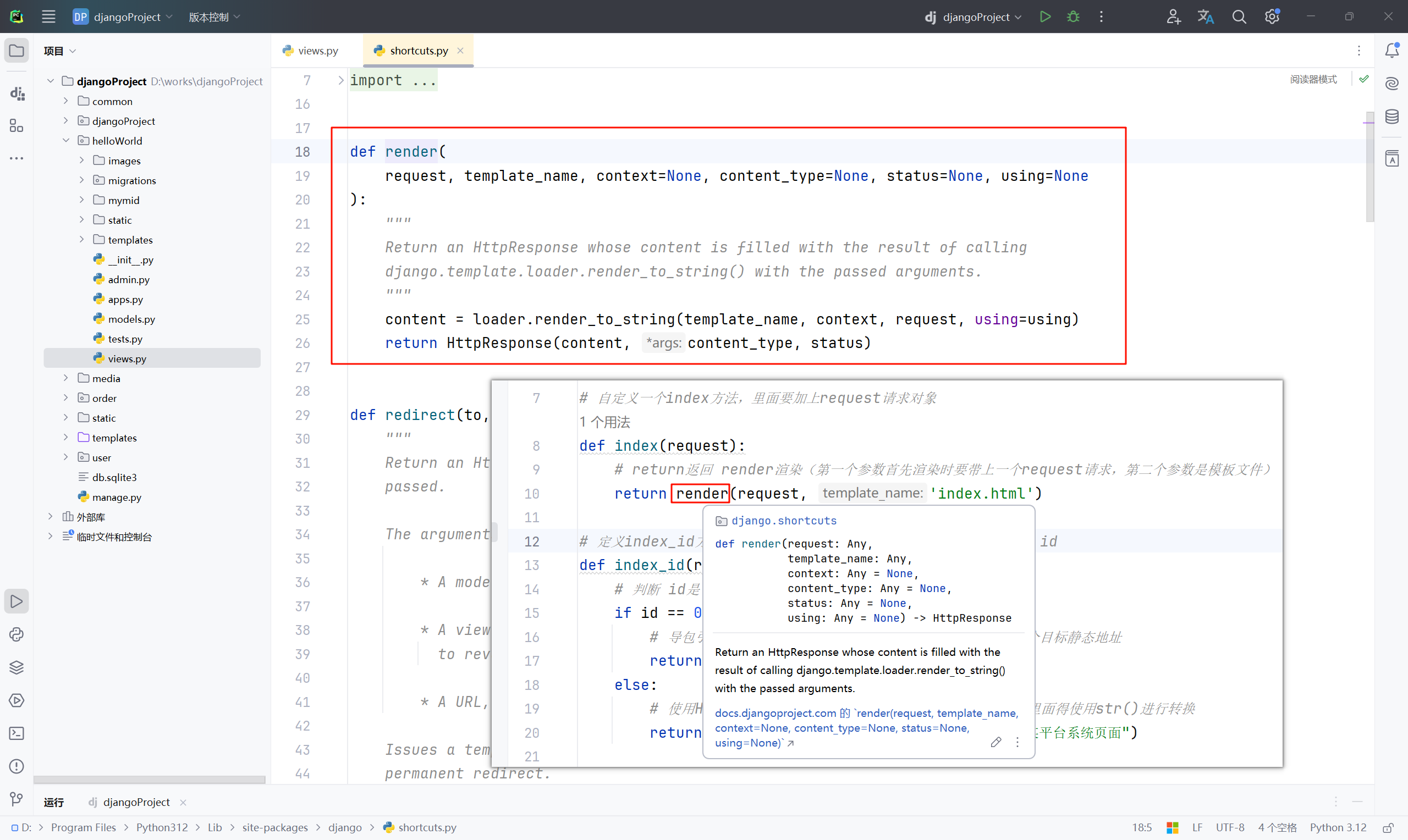Click the LF line separator widget

(x=1197, y=827)
